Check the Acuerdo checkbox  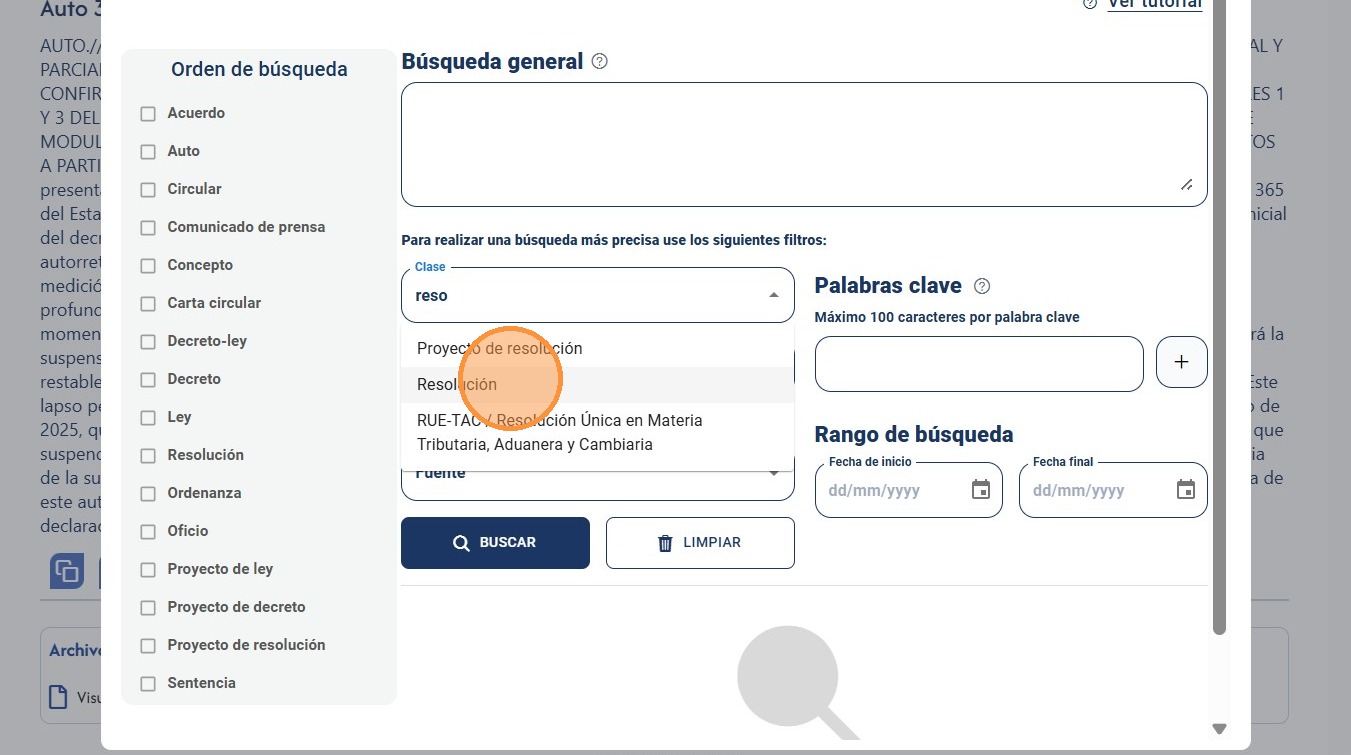tap(148, 114)
